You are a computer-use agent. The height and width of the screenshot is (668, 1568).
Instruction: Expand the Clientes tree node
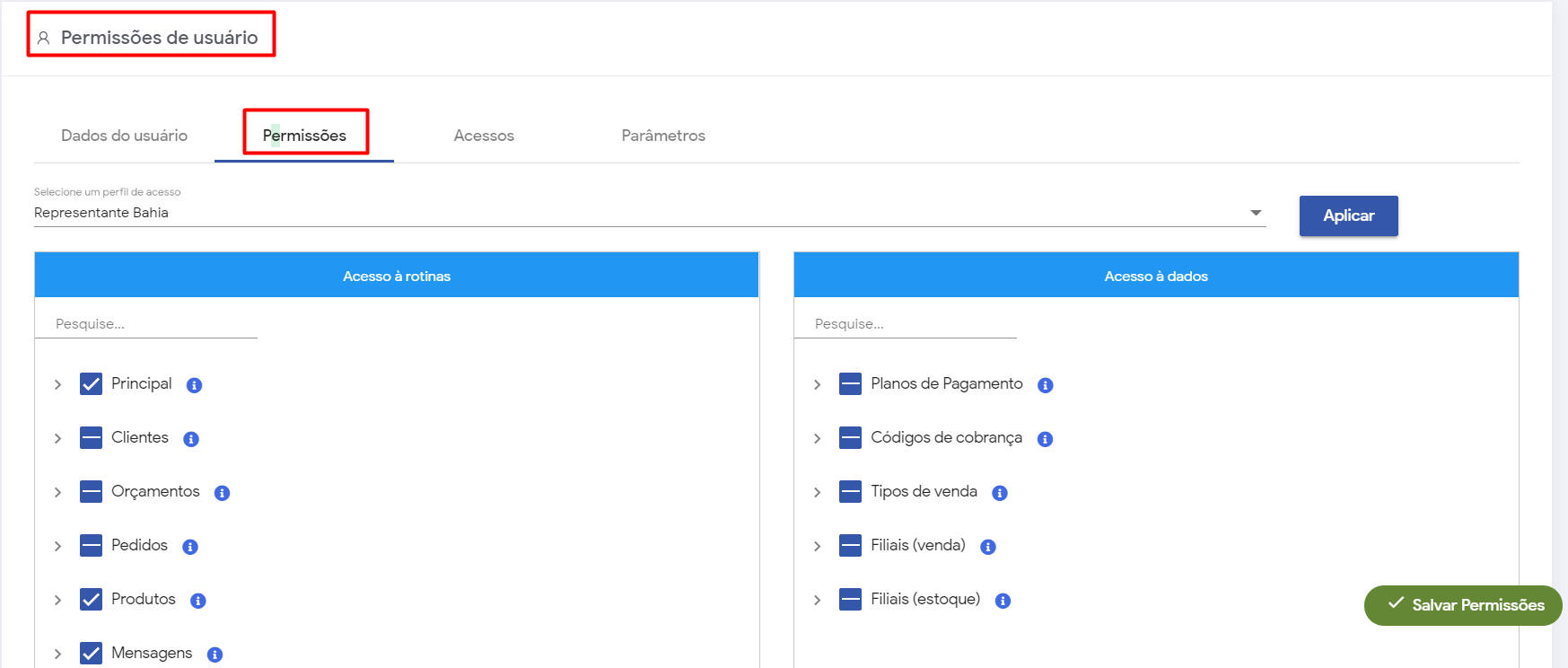click(x=58, y=438)
